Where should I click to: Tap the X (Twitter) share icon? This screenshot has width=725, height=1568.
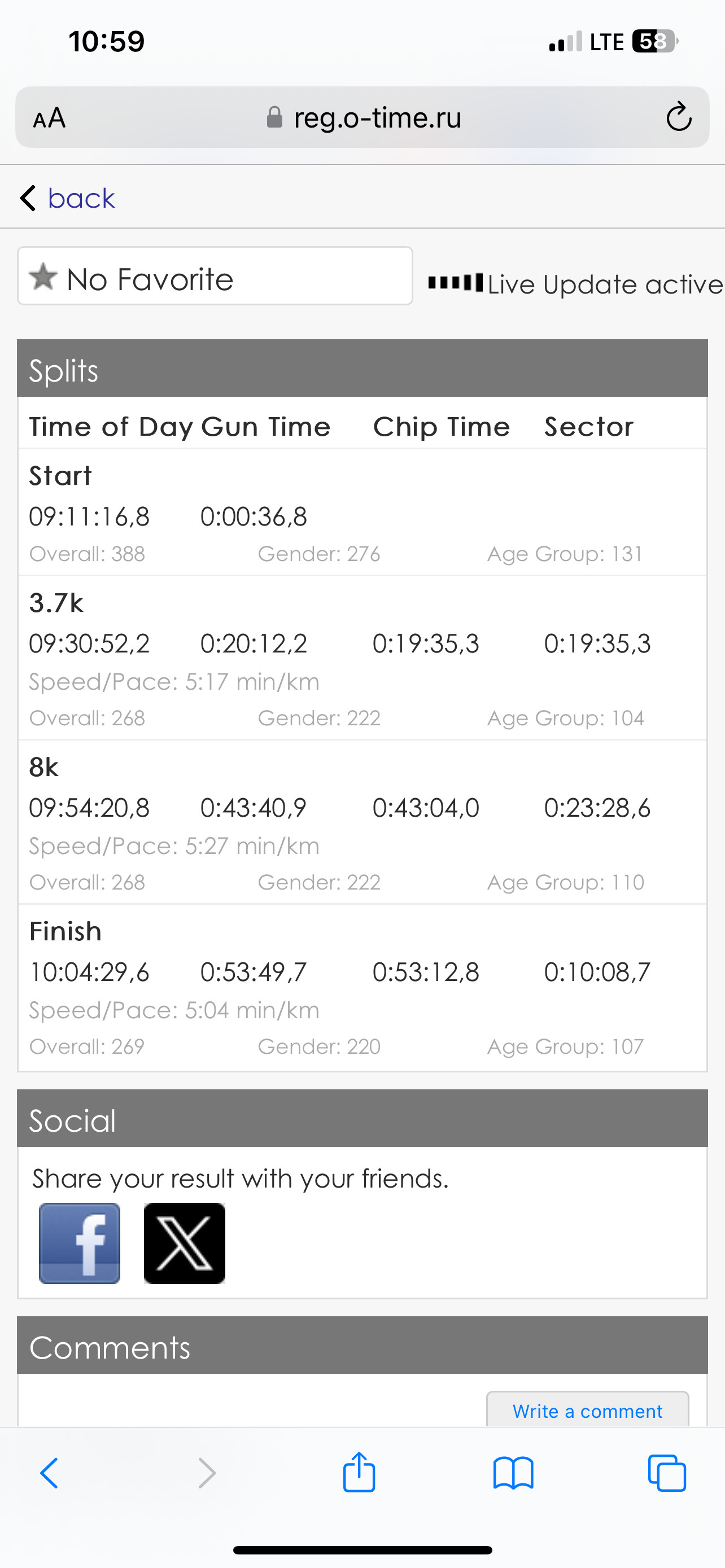(x=185, y=1243)
